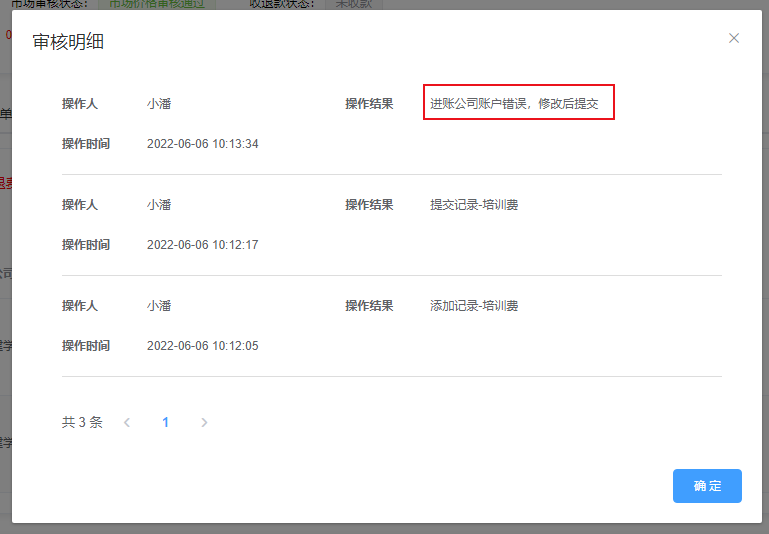Click operator 小潘 in the 10:13:34 record
The width and height of the screenshot is (769, 534).
[x=159, y=103]
